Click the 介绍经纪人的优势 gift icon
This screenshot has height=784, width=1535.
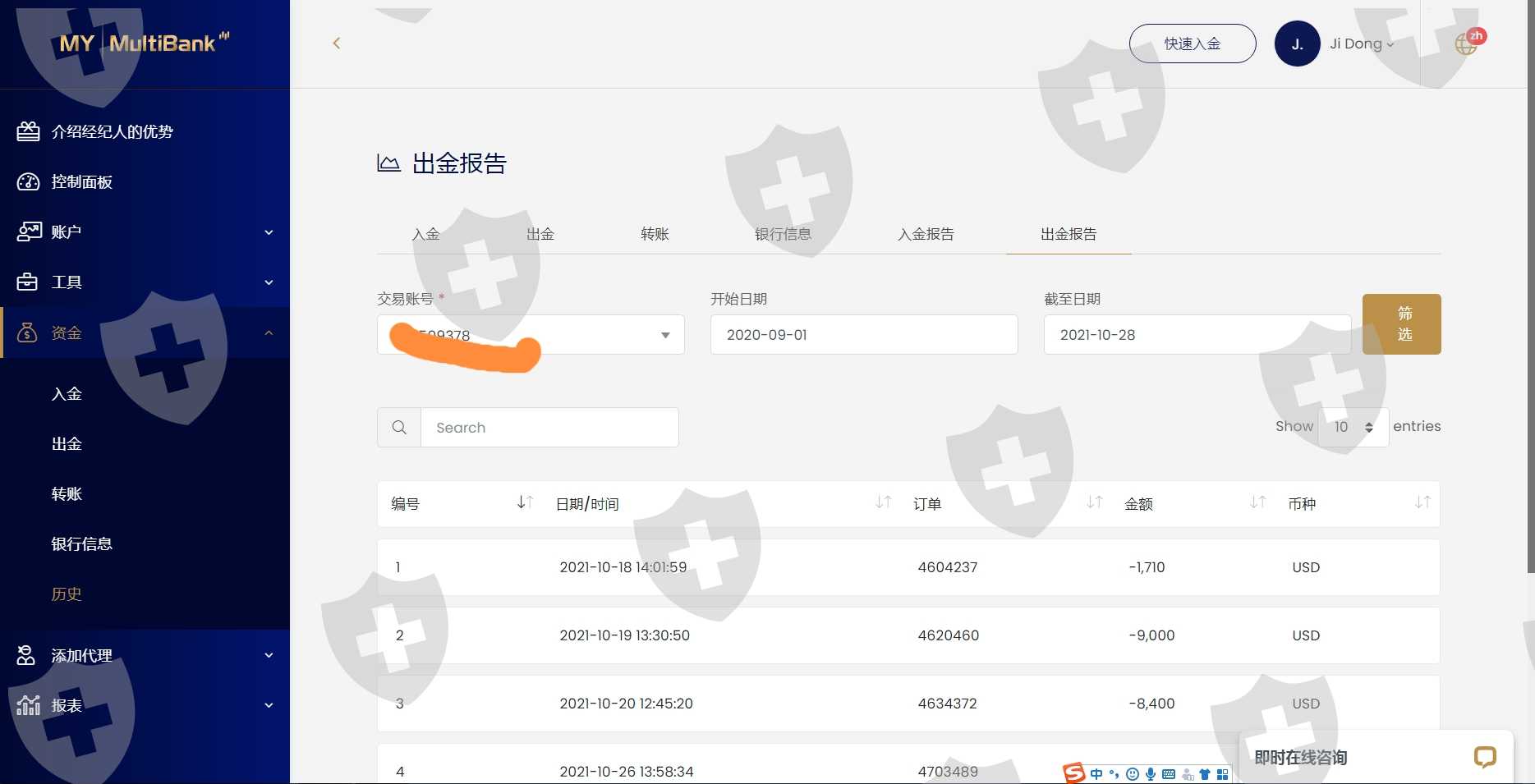pos(28,131)
